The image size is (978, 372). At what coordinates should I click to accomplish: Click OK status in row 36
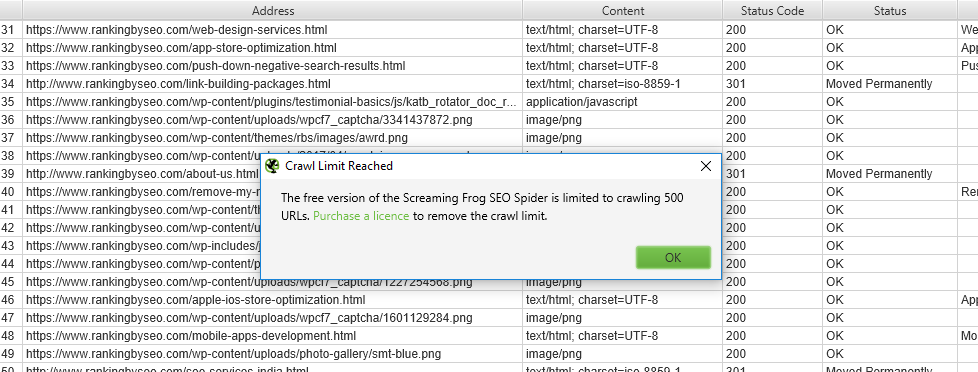[835, 120]
